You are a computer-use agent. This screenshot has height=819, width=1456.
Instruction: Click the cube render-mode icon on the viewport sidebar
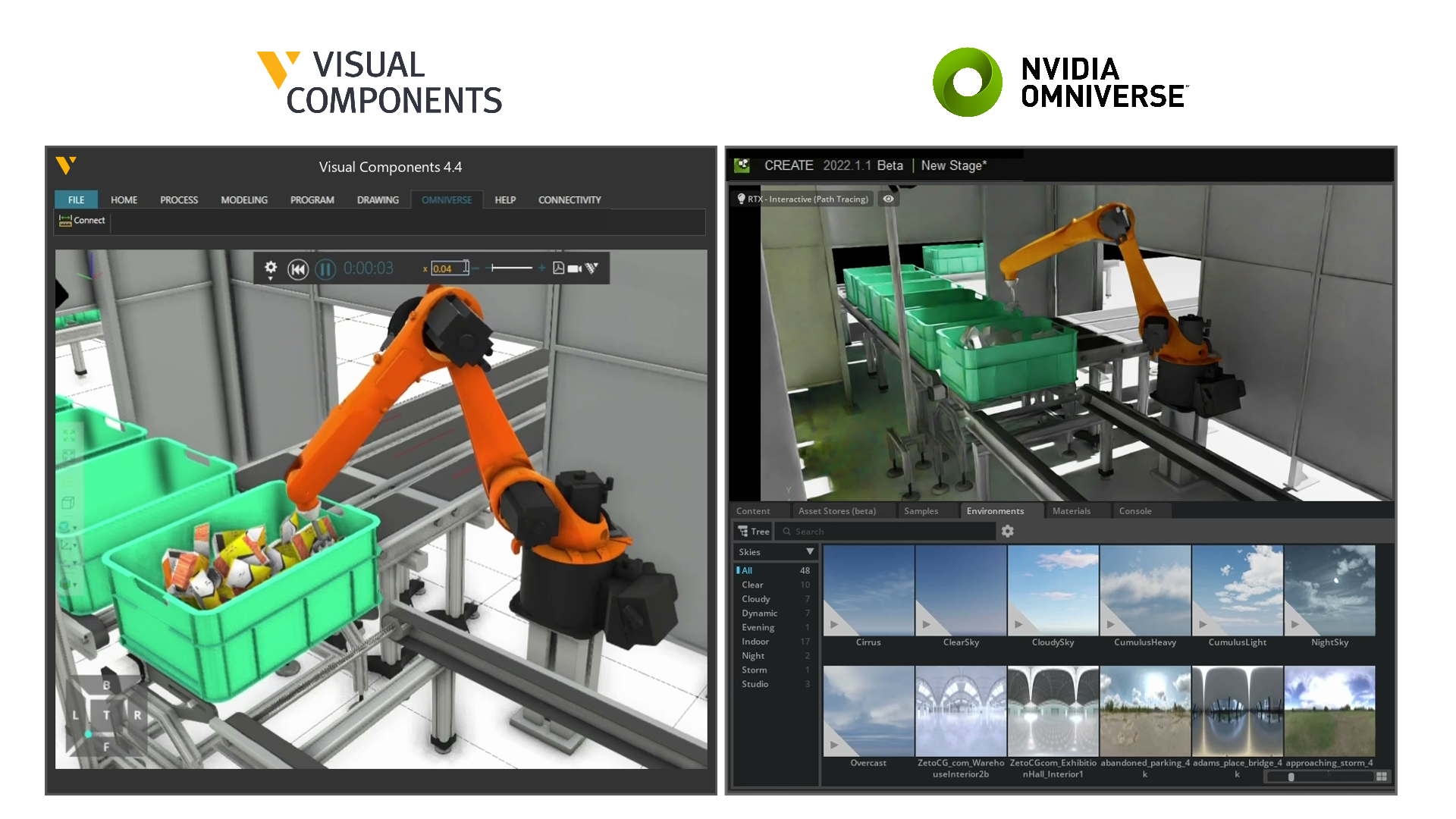click(x=68, y=502)
